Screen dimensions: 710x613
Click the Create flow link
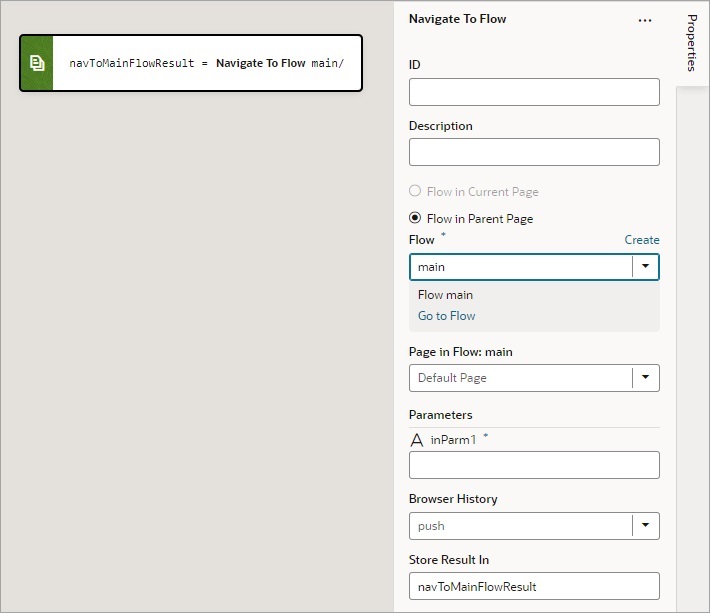pyautogui.click(x=642, y=240)
